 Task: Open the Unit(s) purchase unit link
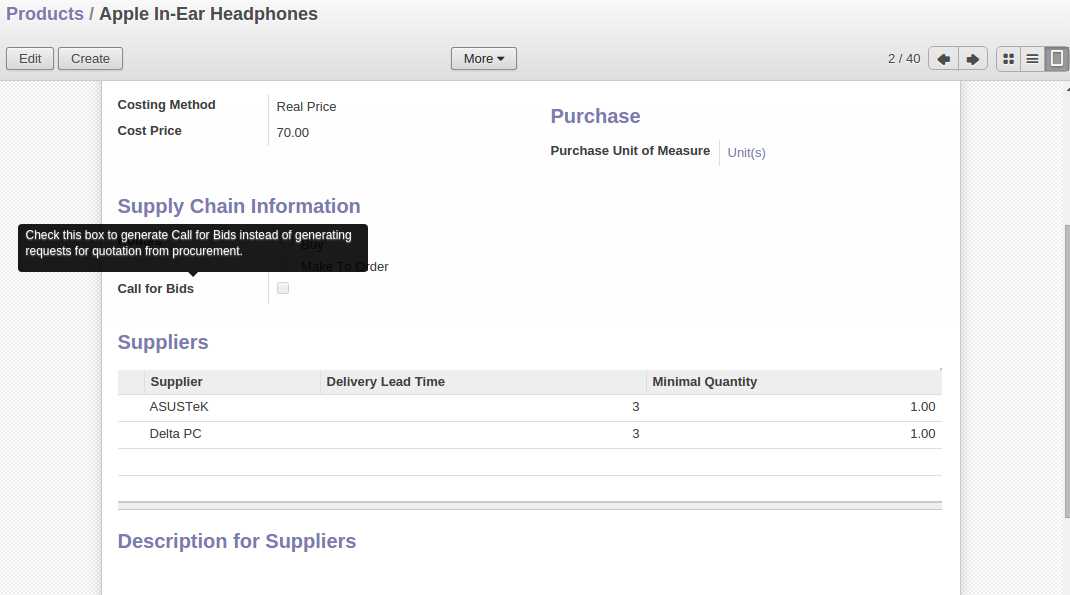(746, 153)
